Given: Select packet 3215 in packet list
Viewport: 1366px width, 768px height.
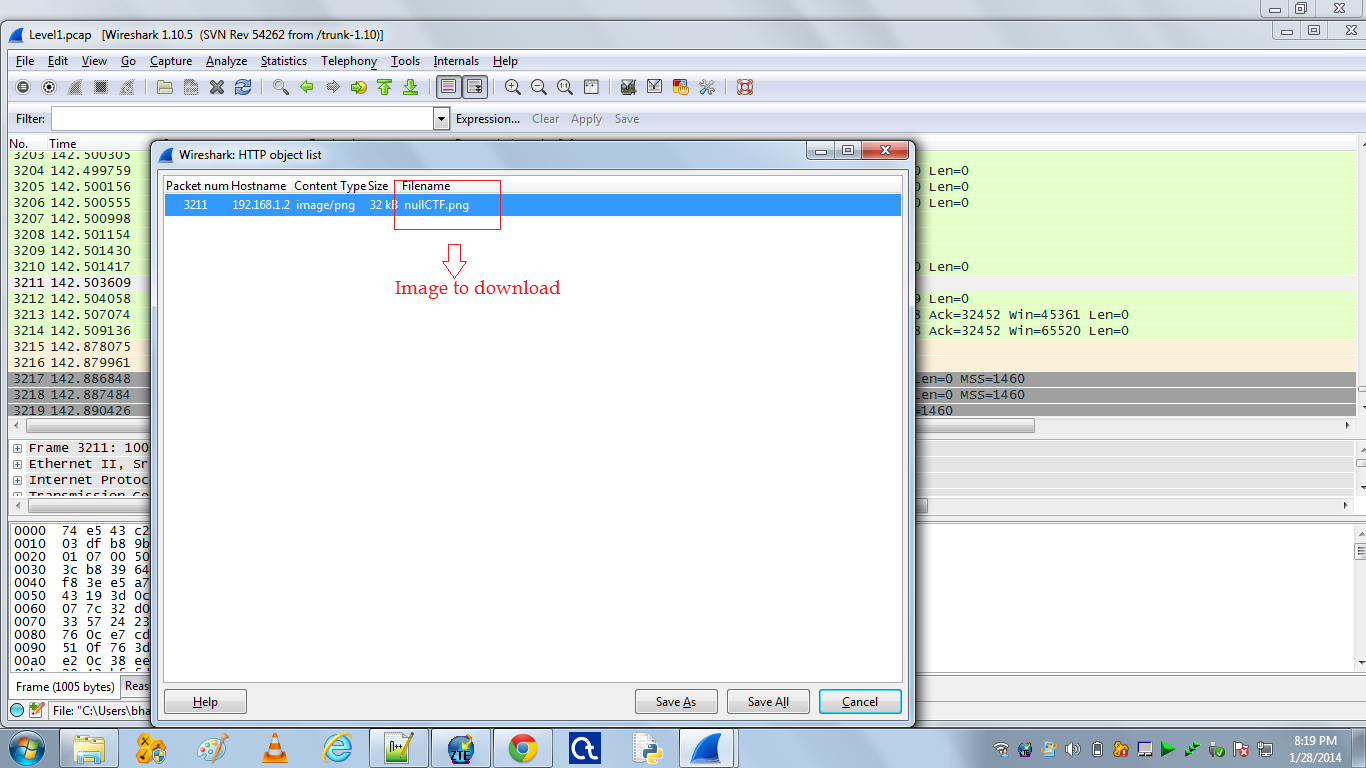Looking at the screenshot, I should 80,347.
